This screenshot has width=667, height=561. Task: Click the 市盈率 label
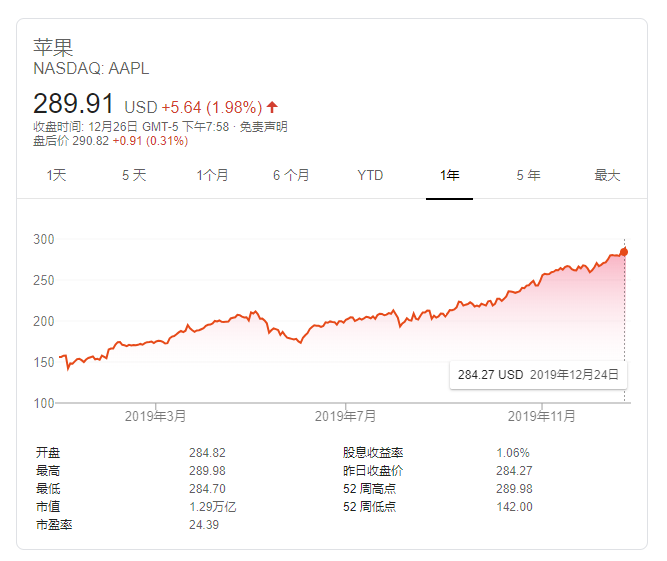pyautogui.click(x=54, y=525)
